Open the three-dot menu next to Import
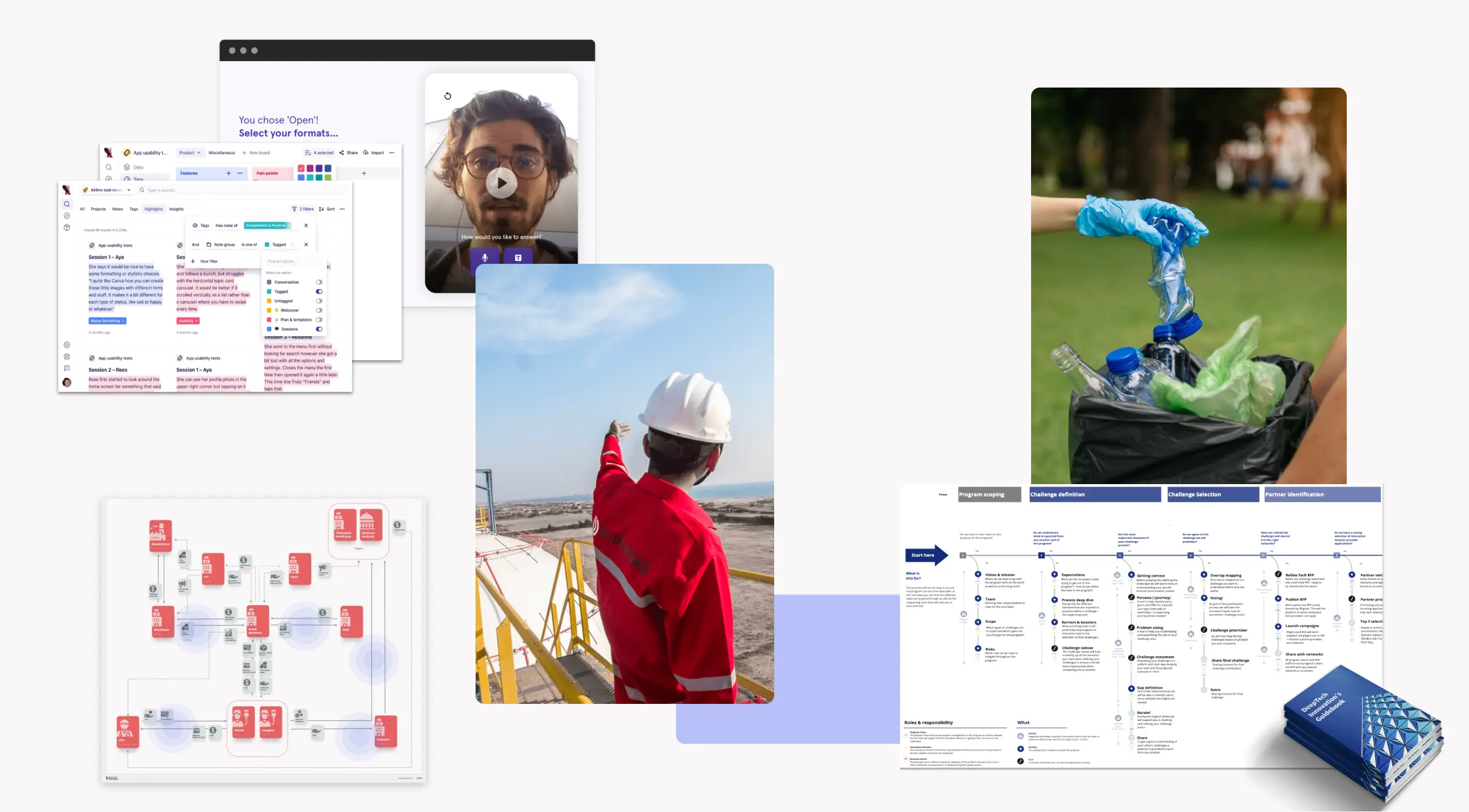The width and height of the screenshot is (1469, 812). (x=391, y=153)
